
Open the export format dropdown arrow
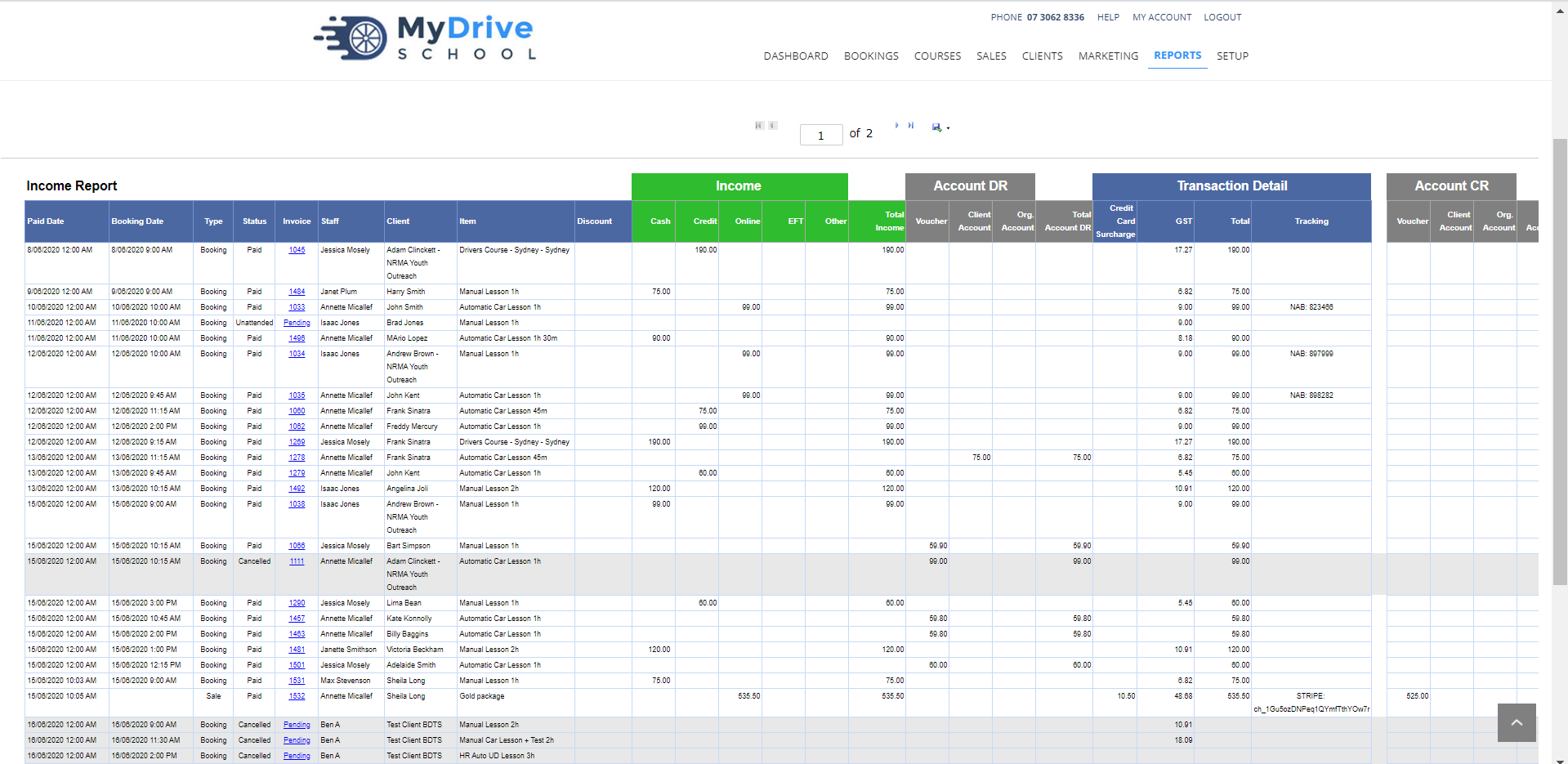(948, 128)
